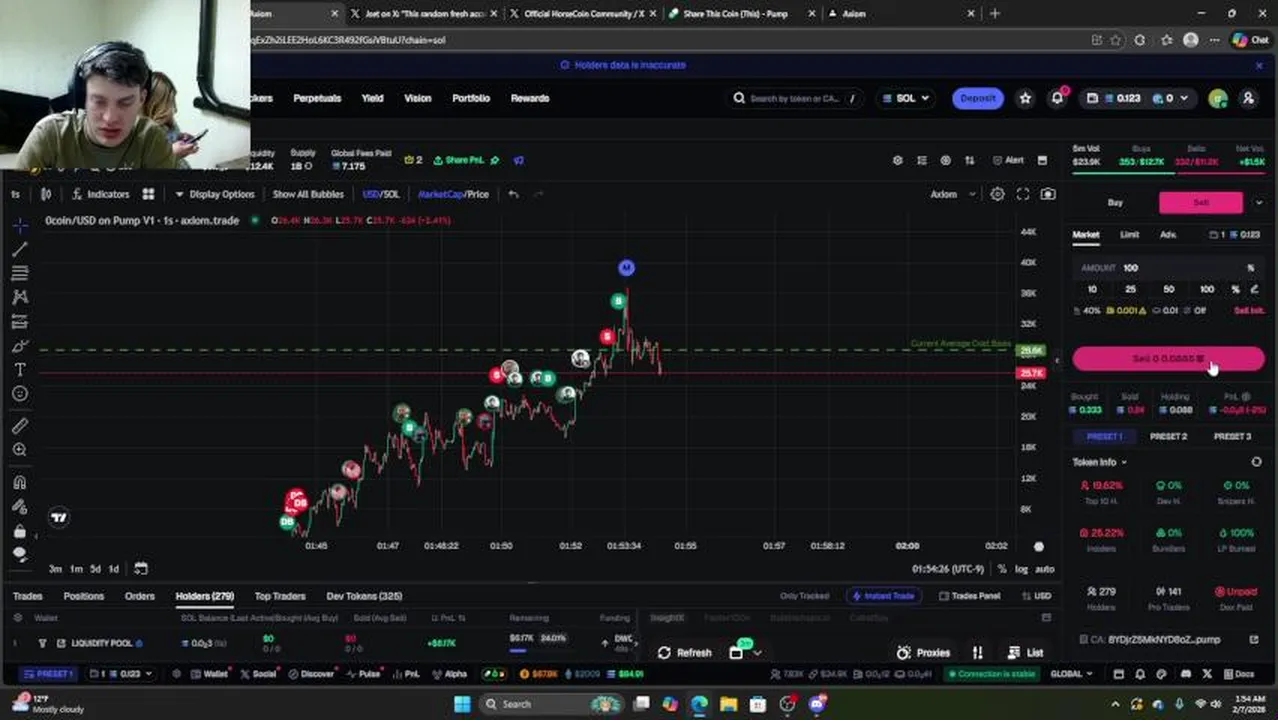The image size is (1278, 720).
Task: Click the Alert shield button
Action: point(1008,160)
